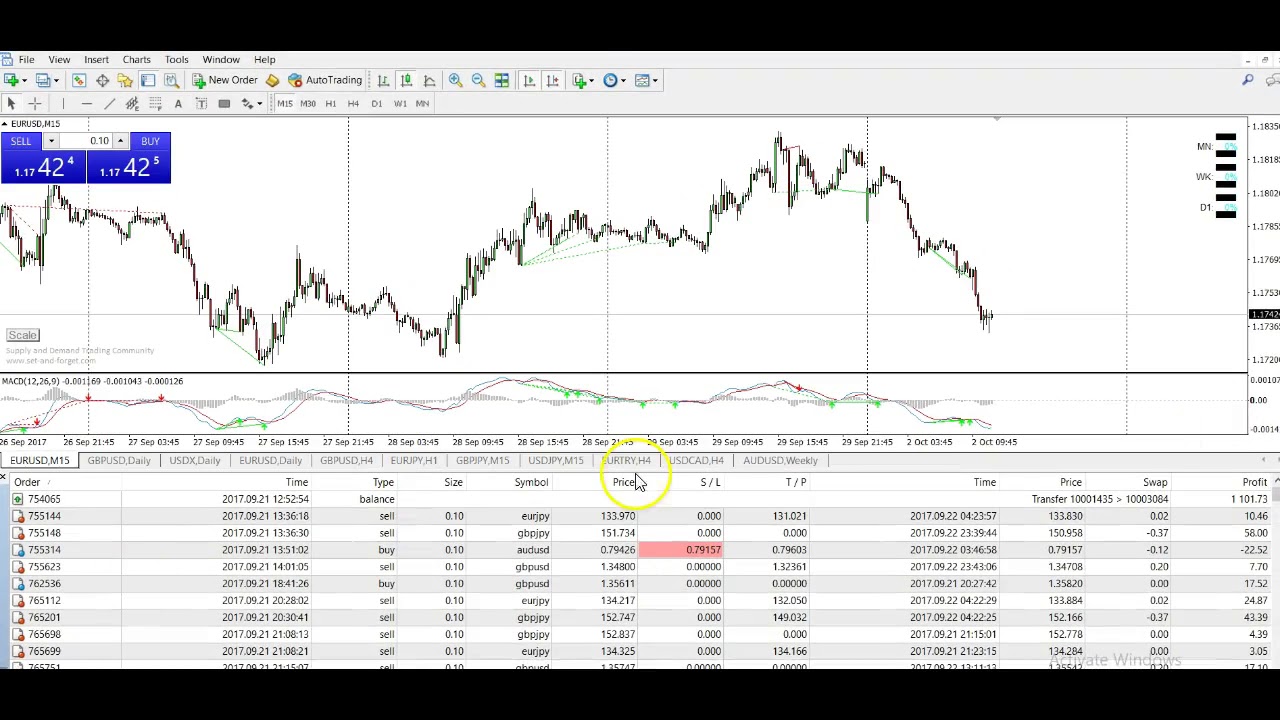Click the search magnifier icon at top right
This screenshot has width=1280, height=720.
pos(1248,80)
